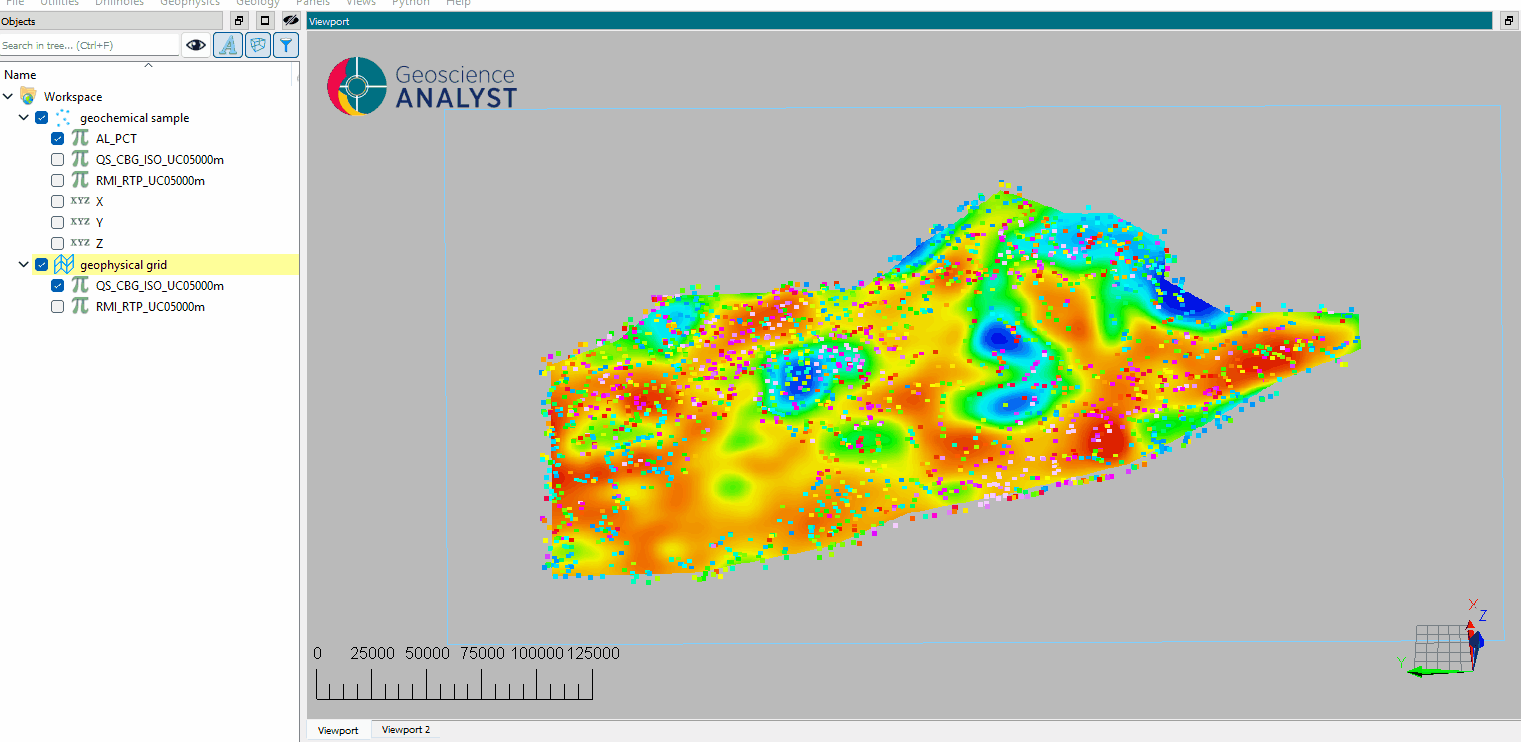Click the Search in tree field

[88, 46]
